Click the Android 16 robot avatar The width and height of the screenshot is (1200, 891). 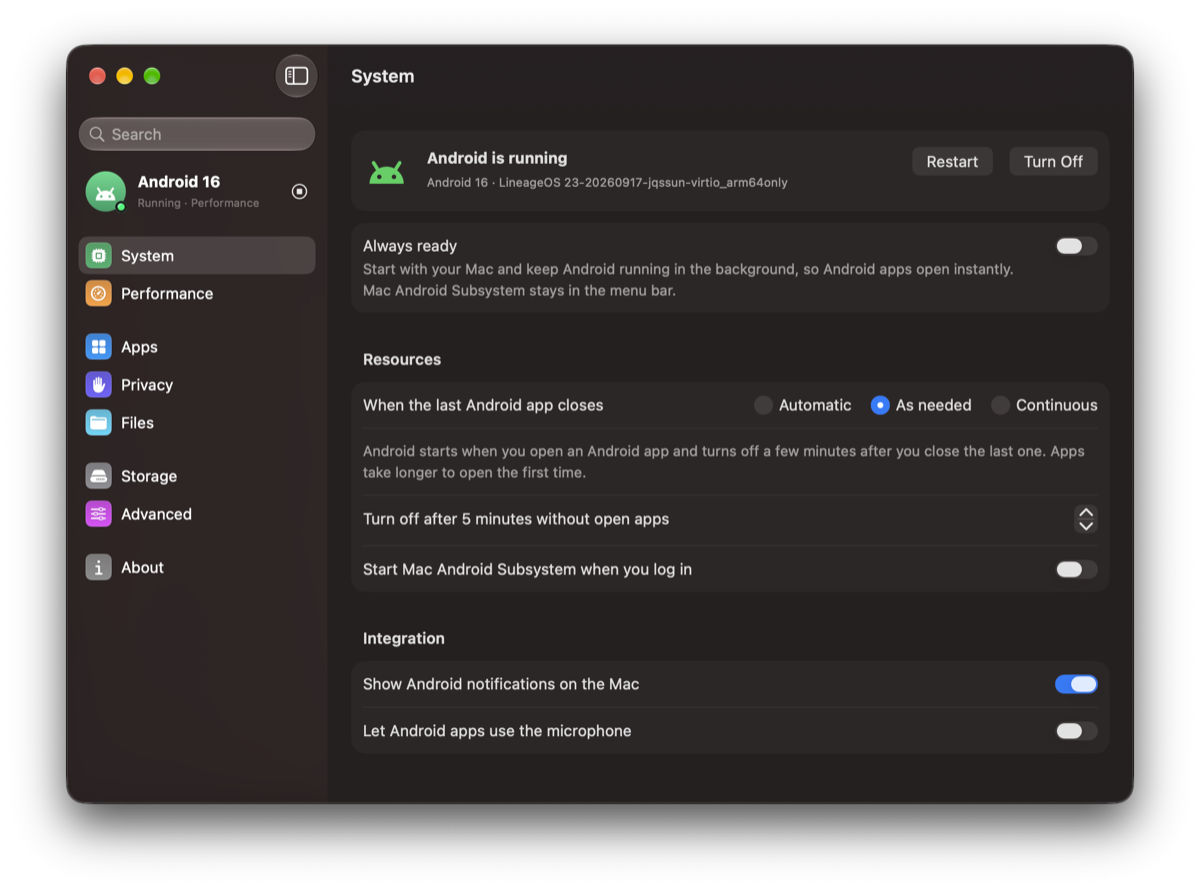tap(106, 191)
